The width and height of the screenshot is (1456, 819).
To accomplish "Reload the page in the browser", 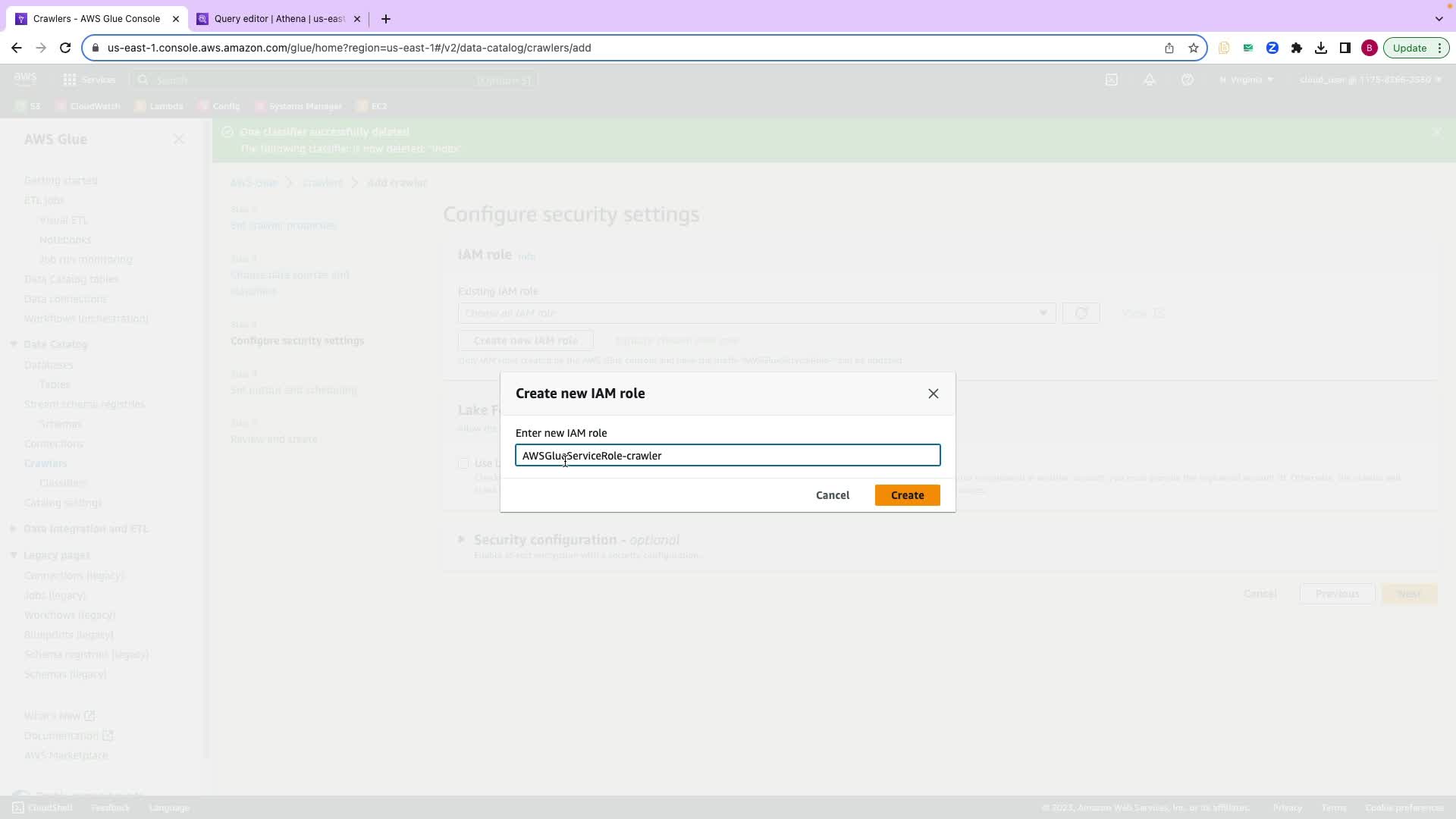I will pyautogui.click(x=65, y=48).
